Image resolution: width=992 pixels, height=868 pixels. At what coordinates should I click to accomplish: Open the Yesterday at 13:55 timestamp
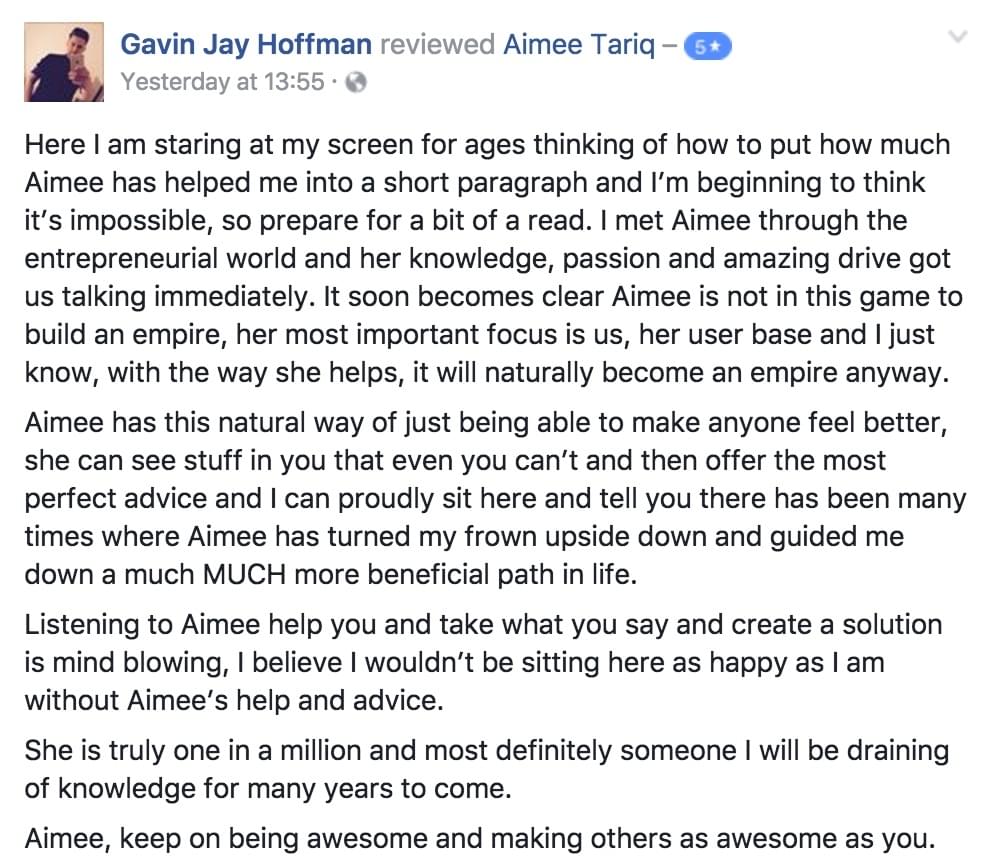click(222, 82)
